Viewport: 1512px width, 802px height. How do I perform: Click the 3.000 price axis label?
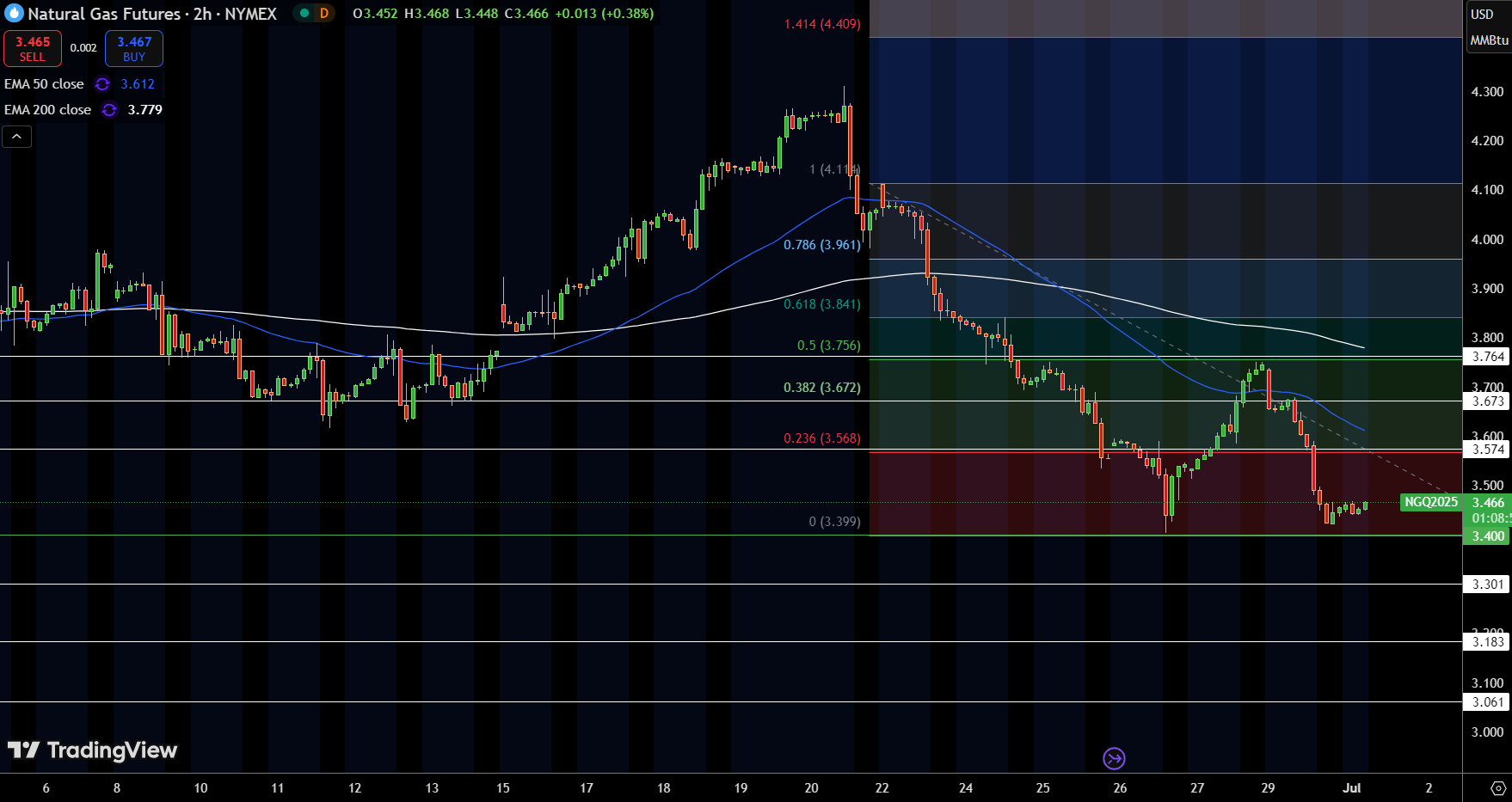click(1487, 732)
